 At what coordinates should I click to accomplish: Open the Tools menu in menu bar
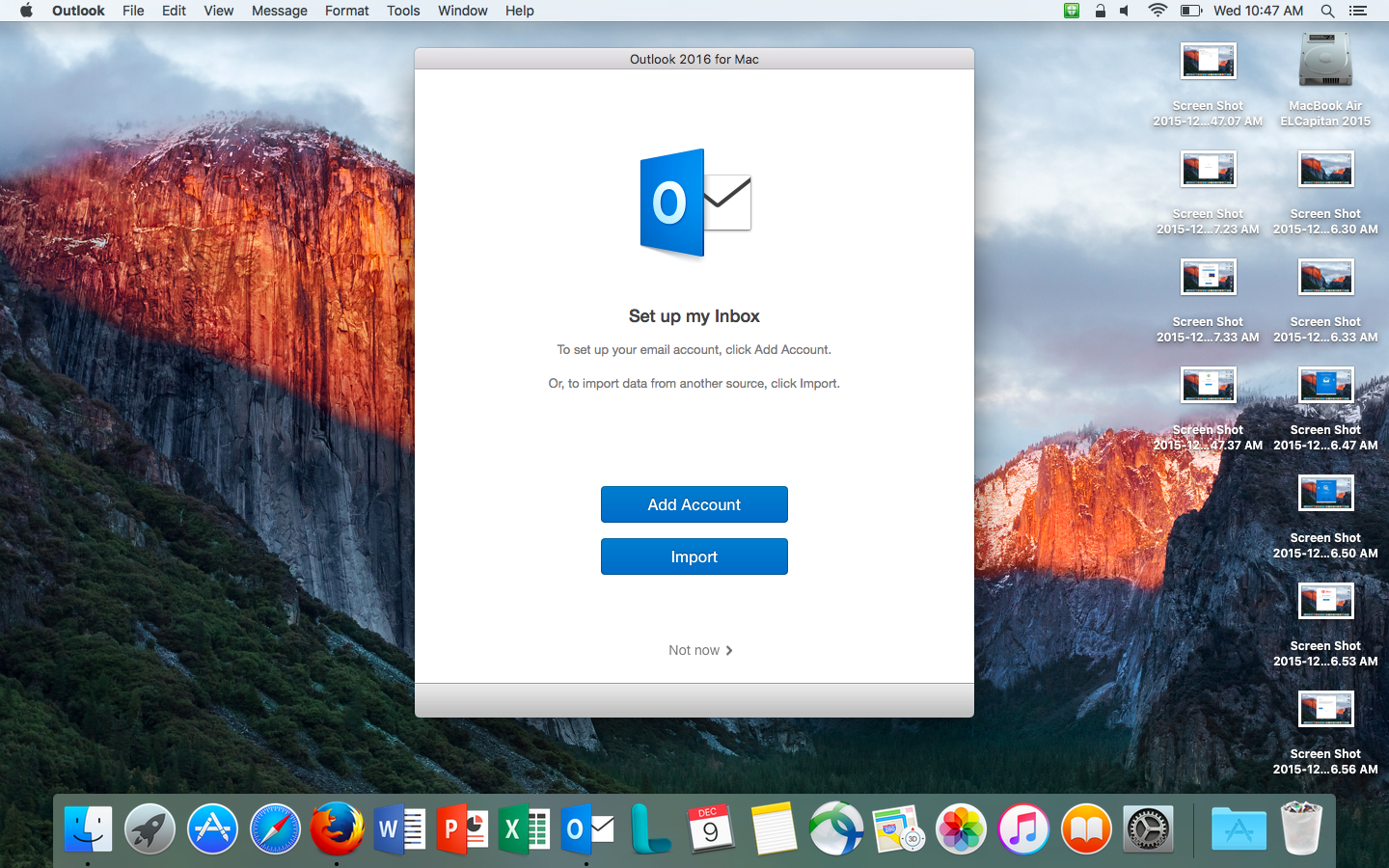[x=403, y=11]
